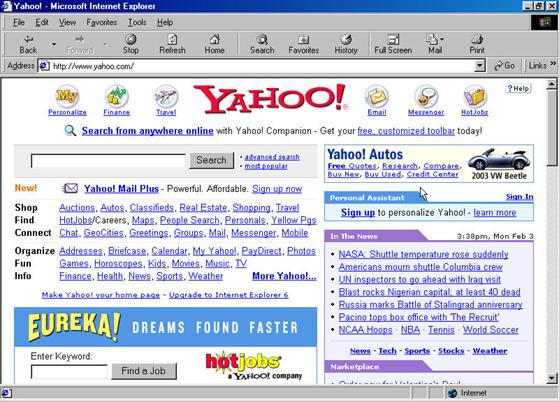559x402 pixels.
Task: Expand the Links toolbar chevron
Action: point(553,63)
